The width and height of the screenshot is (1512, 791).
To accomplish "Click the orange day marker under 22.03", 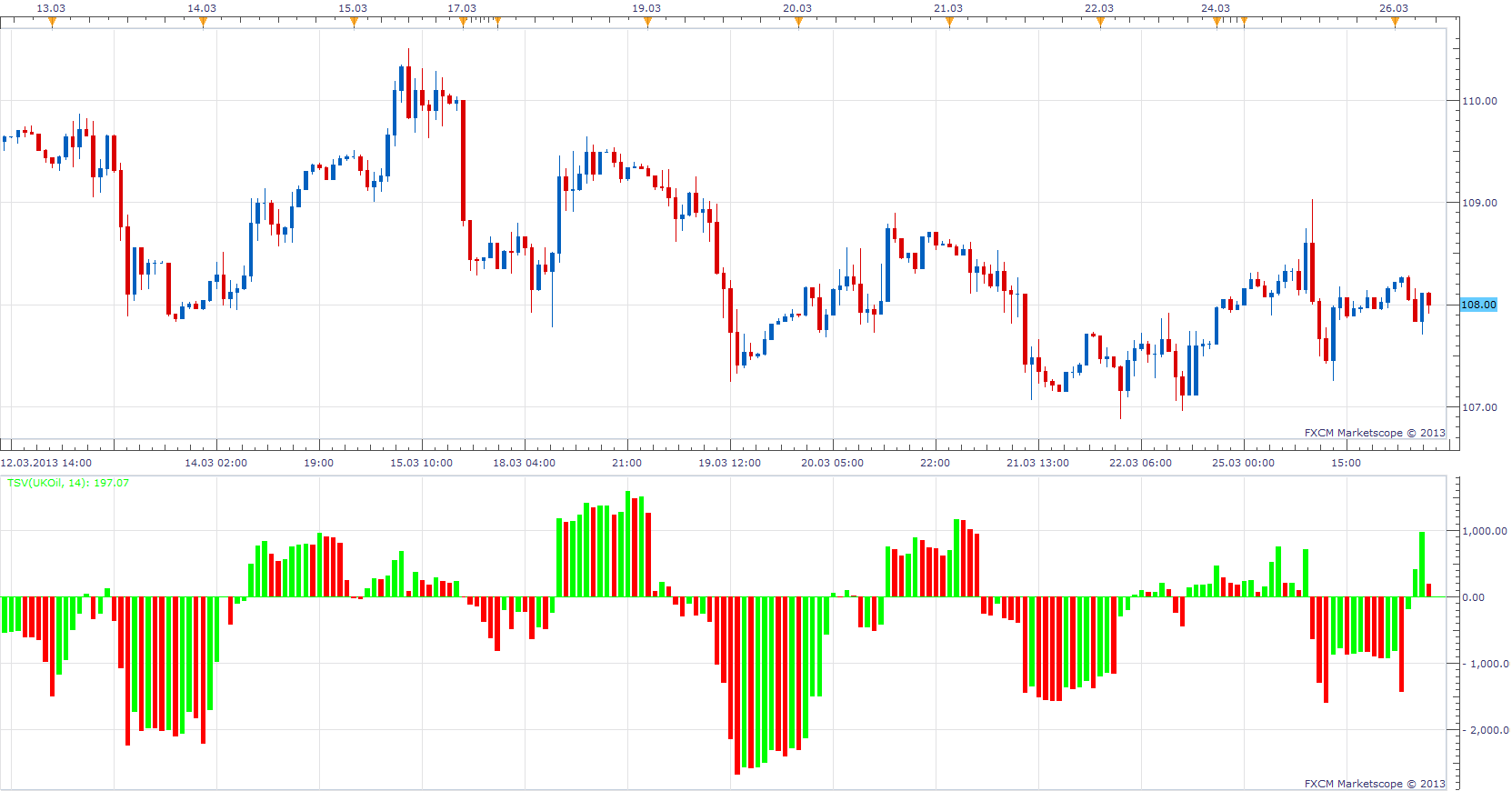I will [1100, 23].
